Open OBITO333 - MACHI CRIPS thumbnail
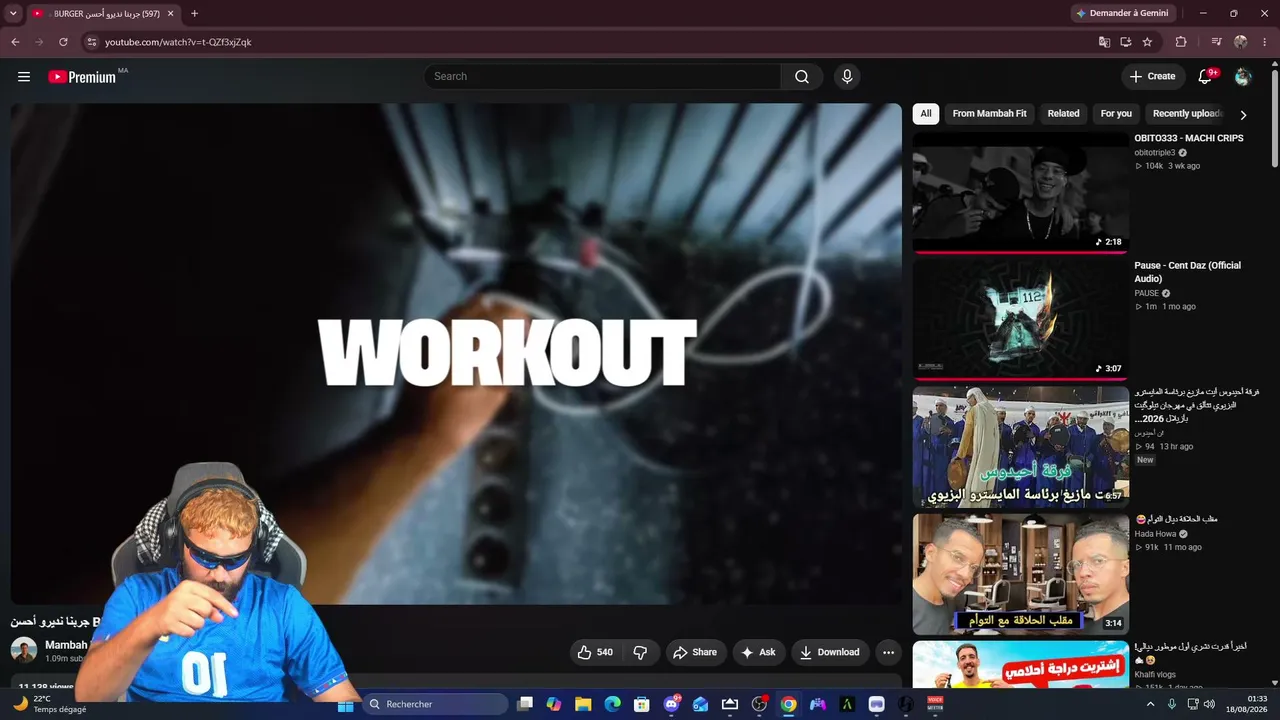 coord(1020,192)
